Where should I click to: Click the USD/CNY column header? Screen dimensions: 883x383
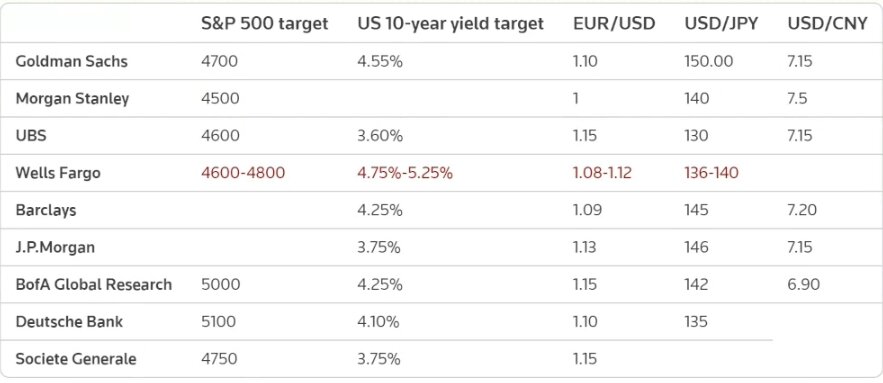(827, 24)
